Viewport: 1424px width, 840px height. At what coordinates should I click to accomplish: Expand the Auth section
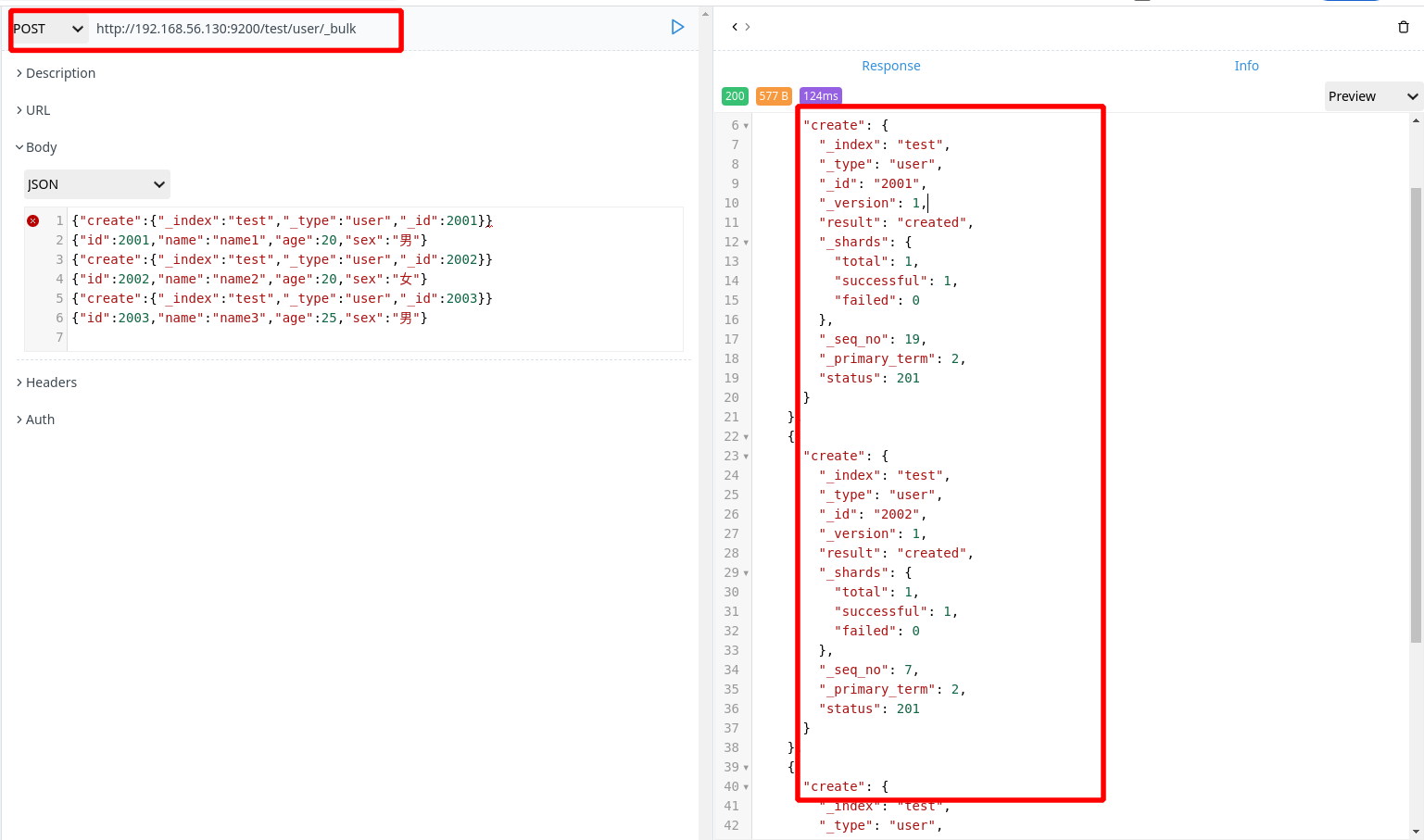coord(38,419)
